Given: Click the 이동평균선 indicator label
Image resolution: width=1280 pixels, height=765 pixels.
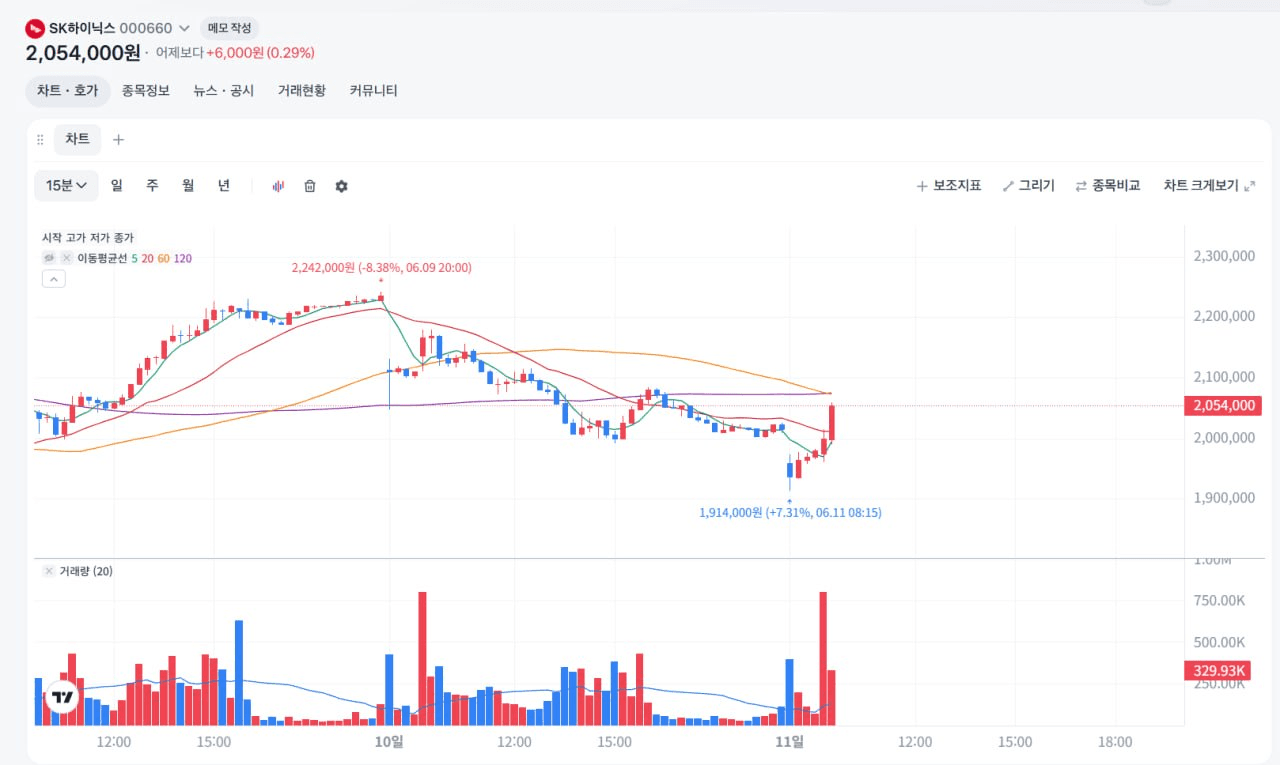Looking at the screenshot, I should [103, 258].
